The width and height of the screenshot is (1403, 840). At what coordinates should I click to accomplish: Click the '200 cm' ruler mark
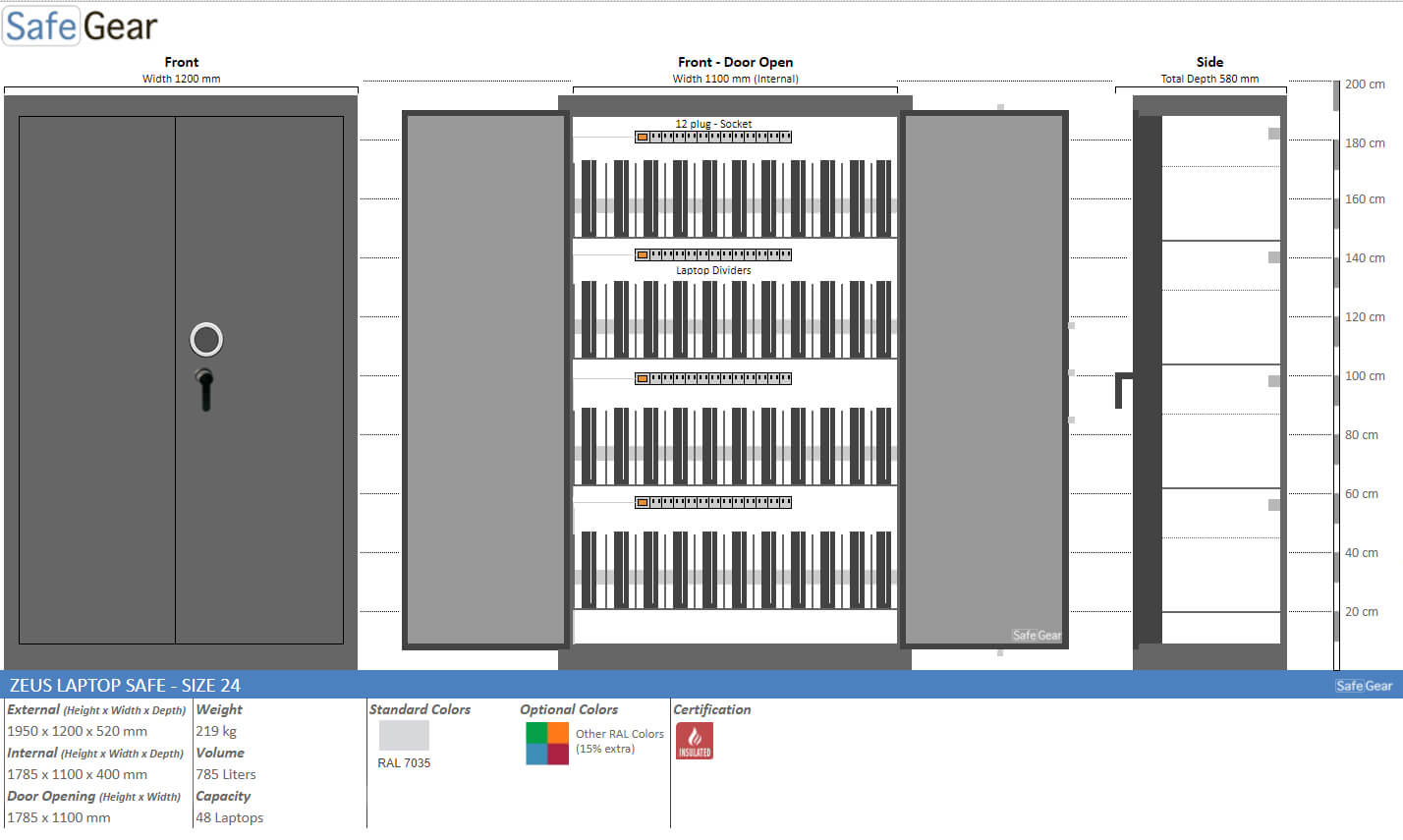[x=1365, y=84]
